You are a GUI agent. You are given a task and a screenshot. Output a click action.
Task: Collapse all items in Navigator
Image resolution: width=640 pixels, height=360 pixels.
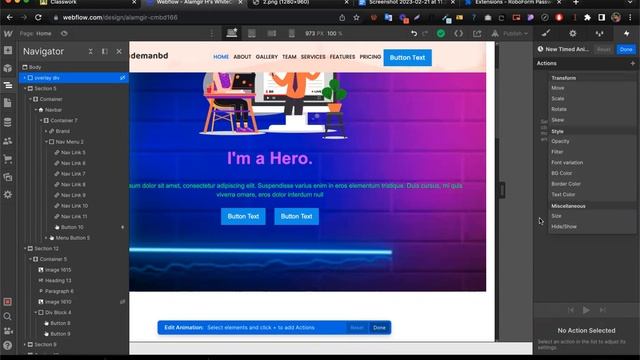click(x=91, y=51)
